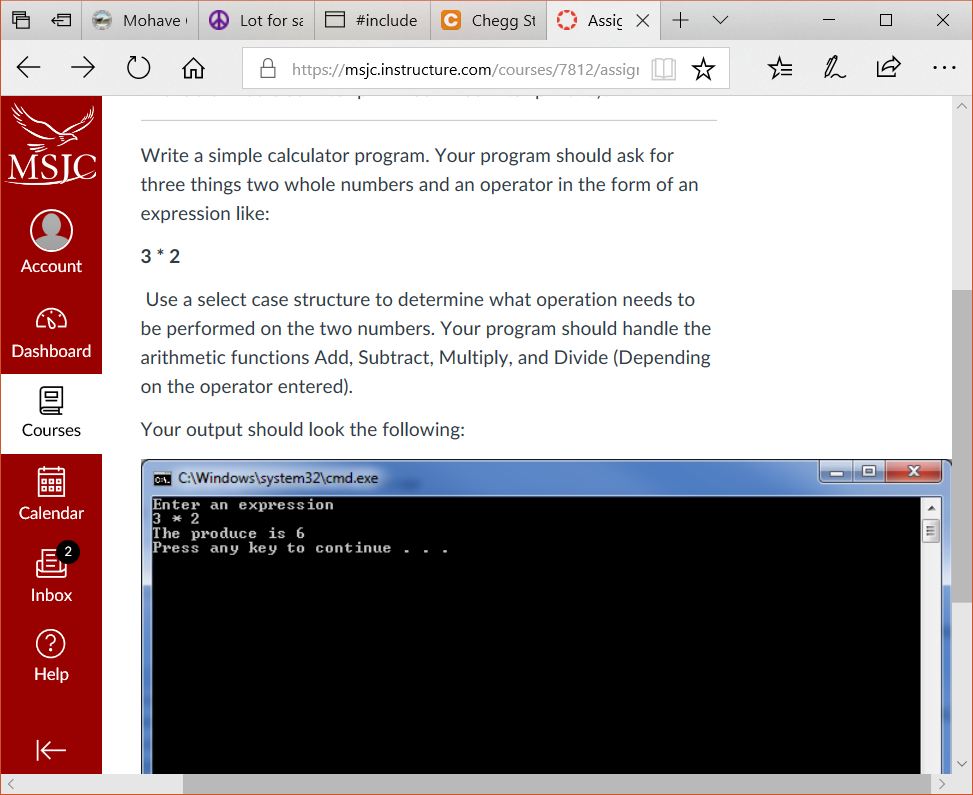Click the MSJC eagle logo

point(51,145)
